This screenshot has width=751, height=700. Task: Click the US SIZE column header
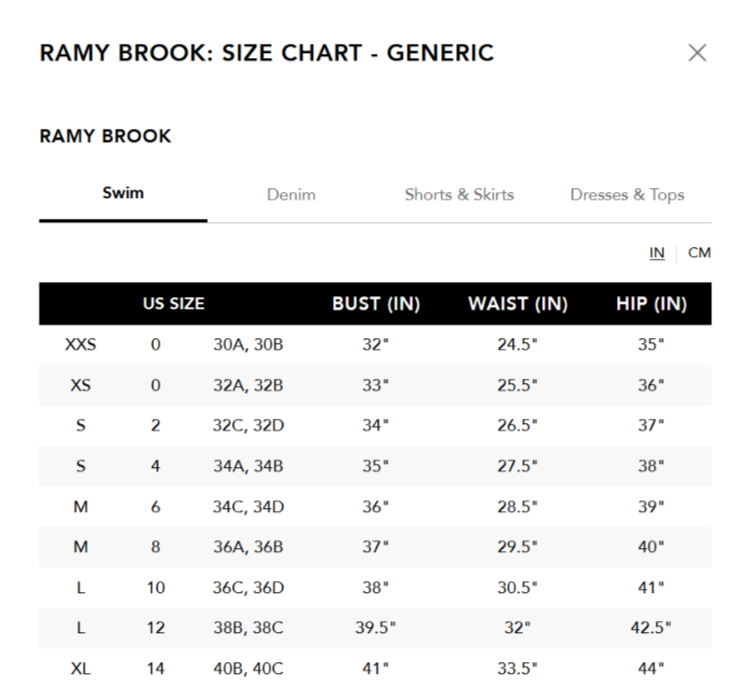tap(174, 304)
